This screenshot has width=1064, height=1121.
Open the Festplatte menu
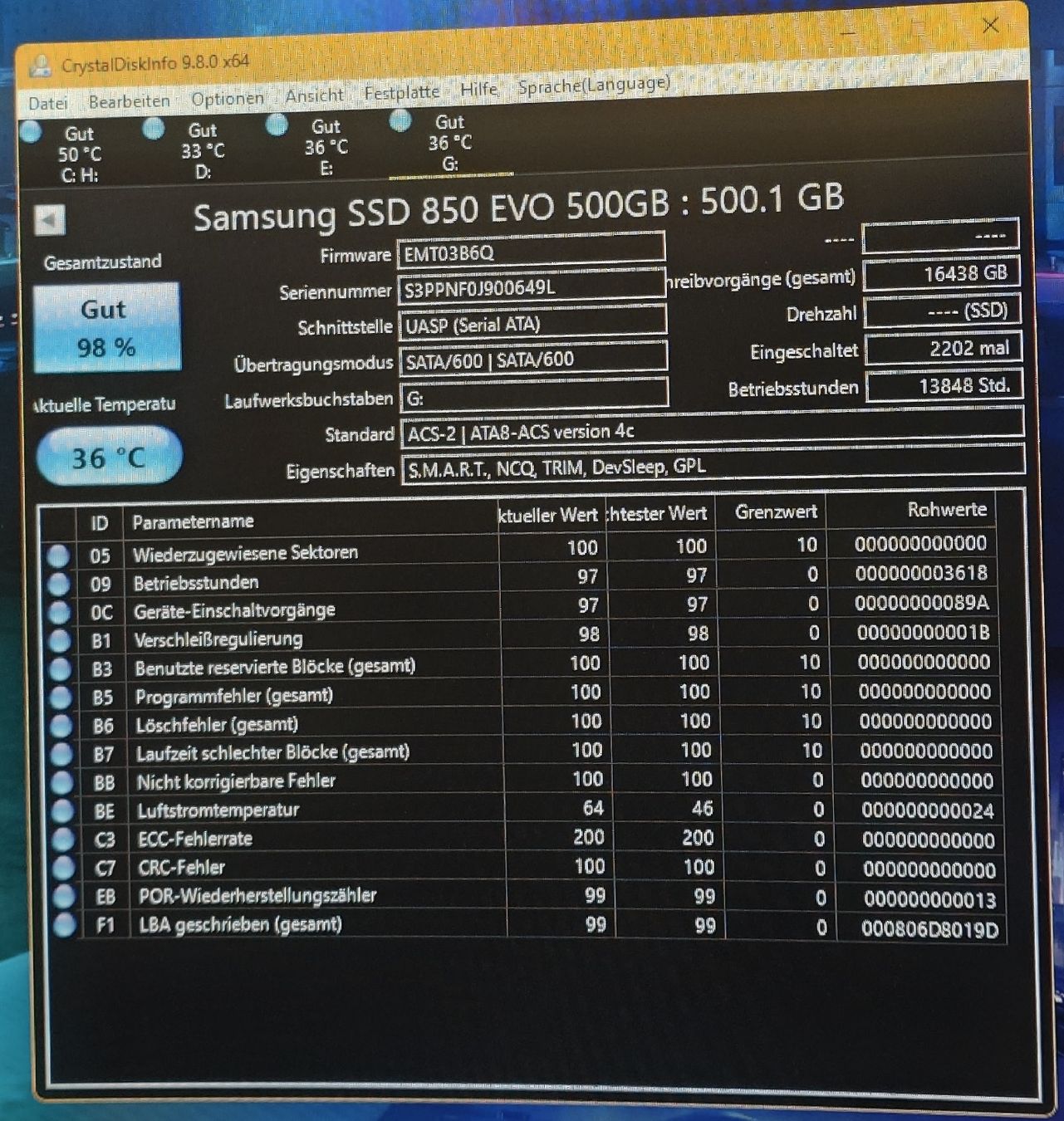[x=402, y=92]
